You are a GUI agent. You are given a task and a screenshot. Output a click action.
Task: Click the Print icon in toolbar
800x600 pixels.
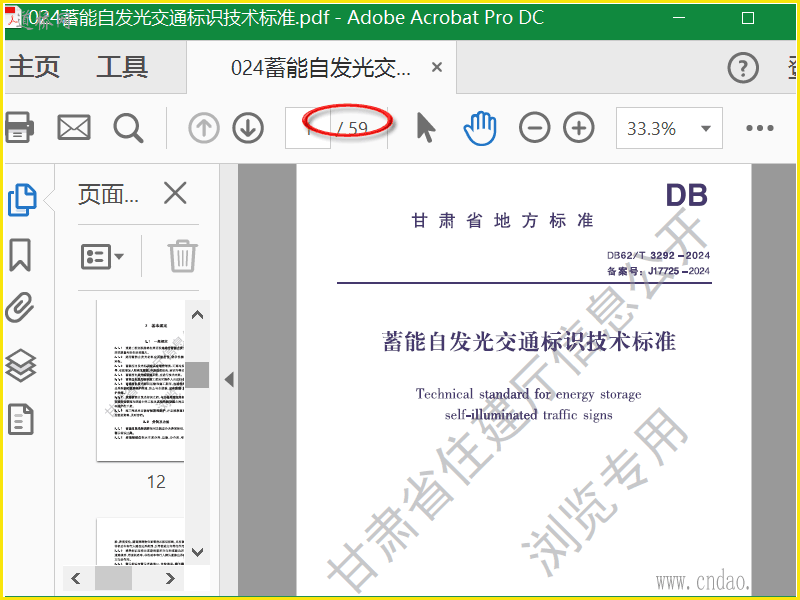pos(19,127)
